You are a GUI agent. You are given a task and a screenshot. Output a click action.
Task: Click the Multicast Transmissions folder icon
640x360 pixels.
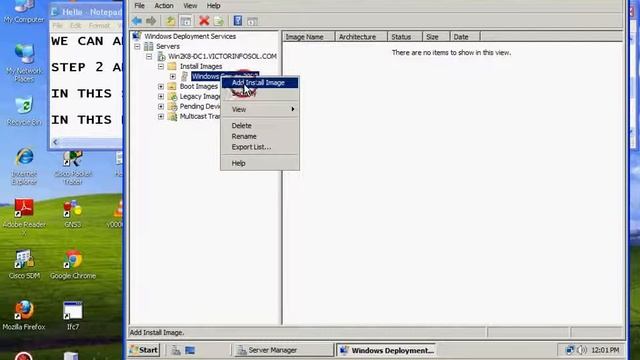[172, 116]
